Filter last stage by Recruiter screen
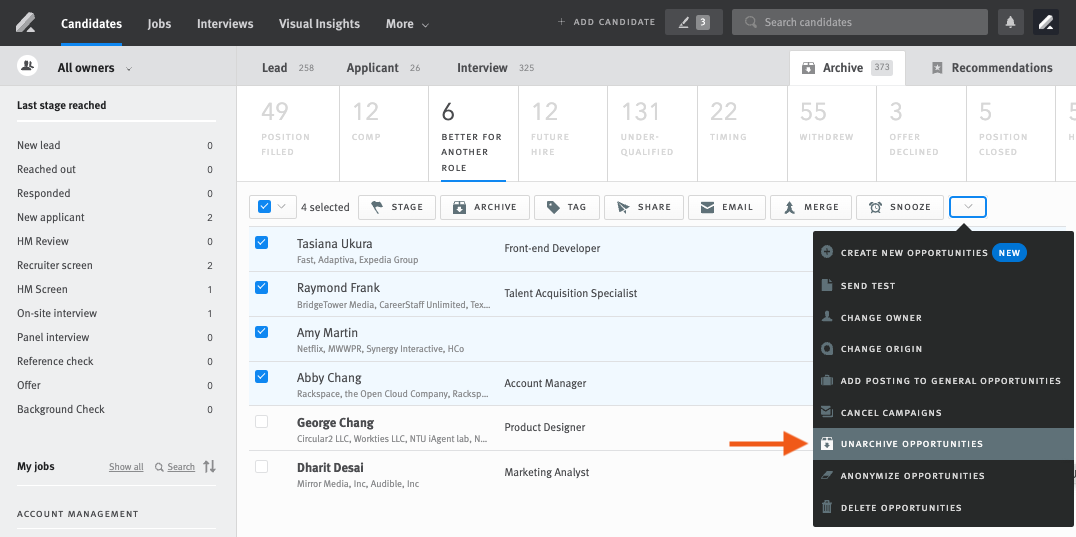 coord(115,265)
